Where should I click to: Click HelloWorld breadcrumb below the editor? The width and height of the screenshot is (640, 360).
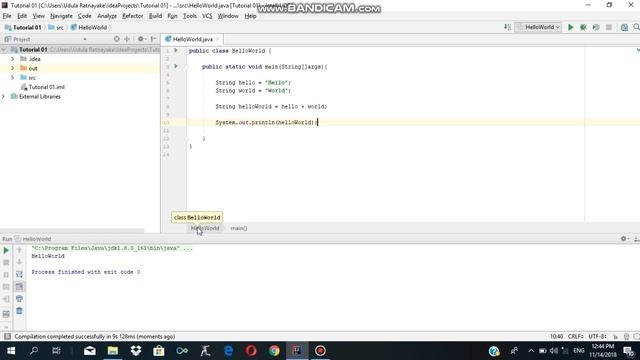205,228
